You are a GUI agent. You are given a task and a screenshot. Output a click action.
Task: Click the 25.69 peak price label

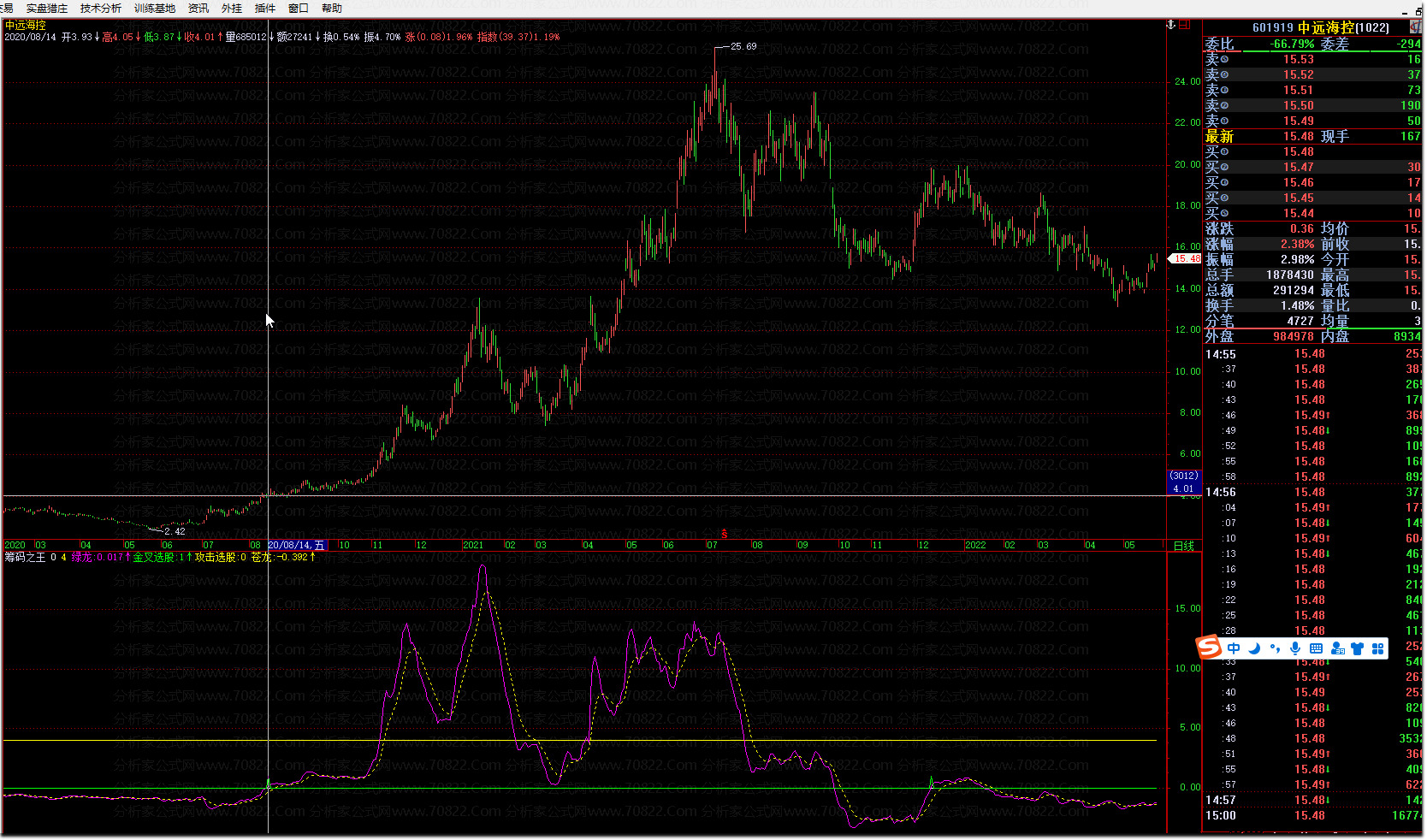(743, 46)
